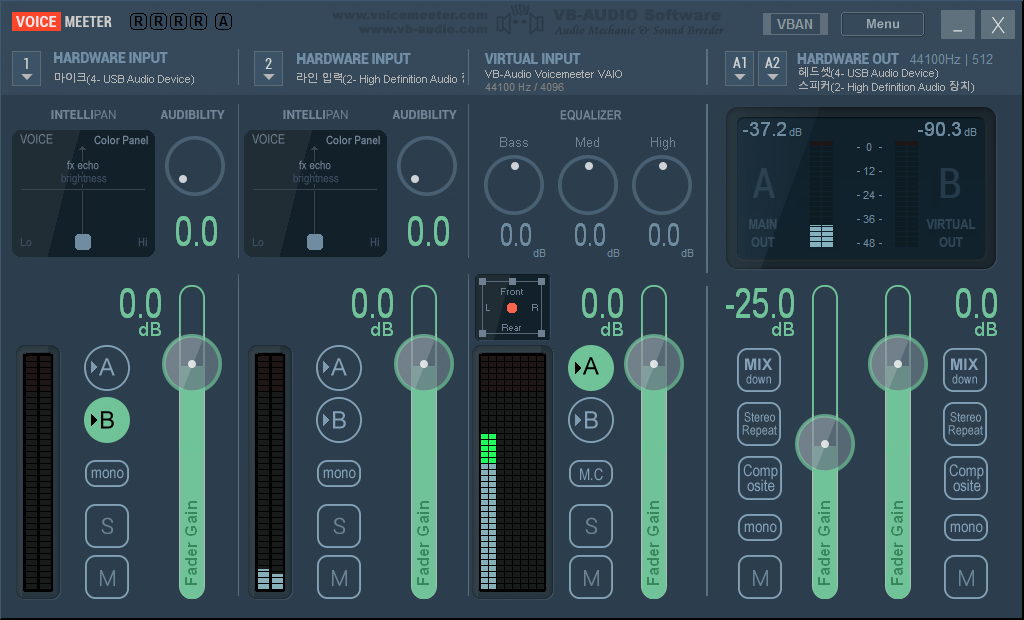Mute Hardware Input 1 strip
This screenshot has width=1024, height=620.
point(106,578)
